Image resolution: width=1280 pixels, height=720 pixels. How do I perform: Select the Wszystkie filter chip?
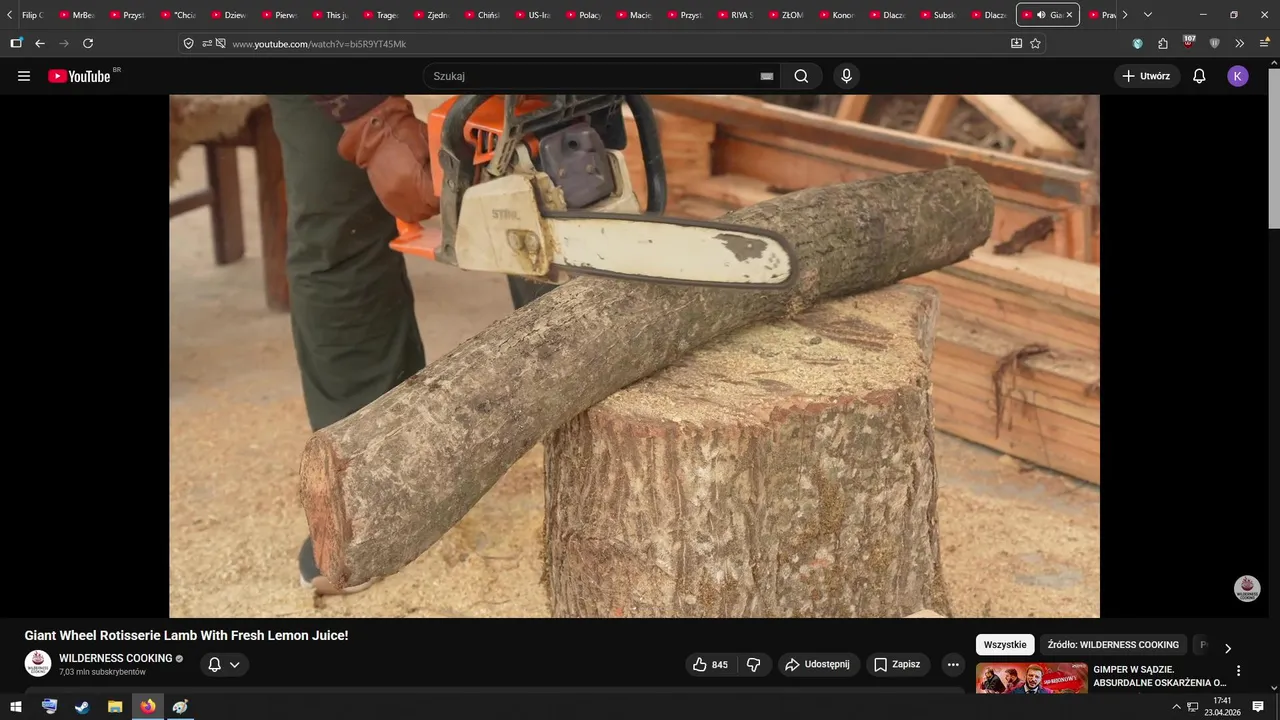point(1005,645)
